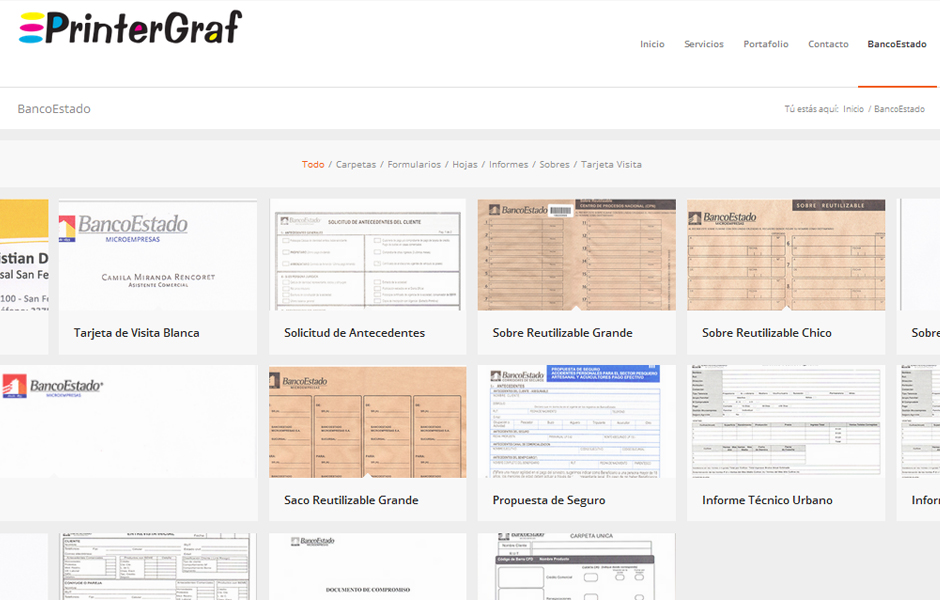This screenshot has height=600, width=940.
Task: Open the Portafolio menu item
Action: tap(766, 44)
